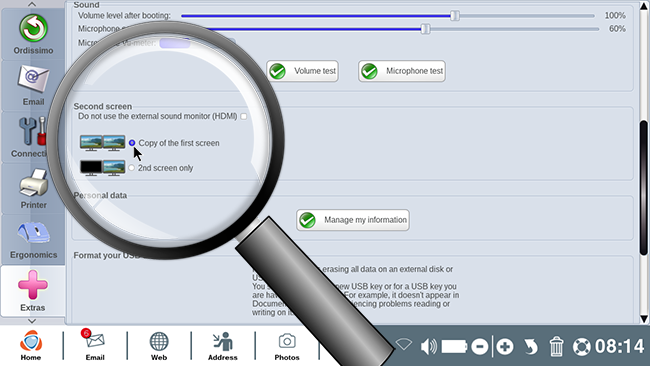Adjust the Microphone level slider handle

click(x=425, y=29)
